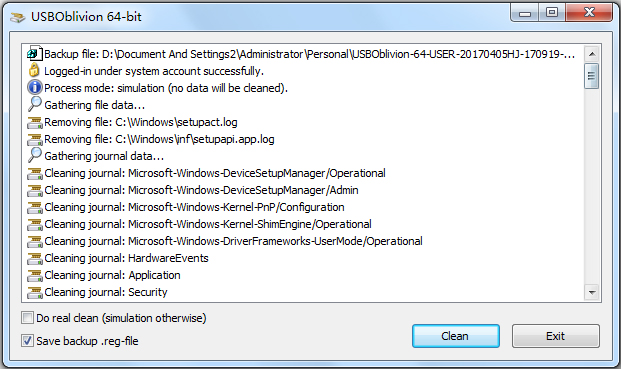Click the blue info icon beside Process mode
The height and width of the screenshot is (369, 621).
coord(34,87)
